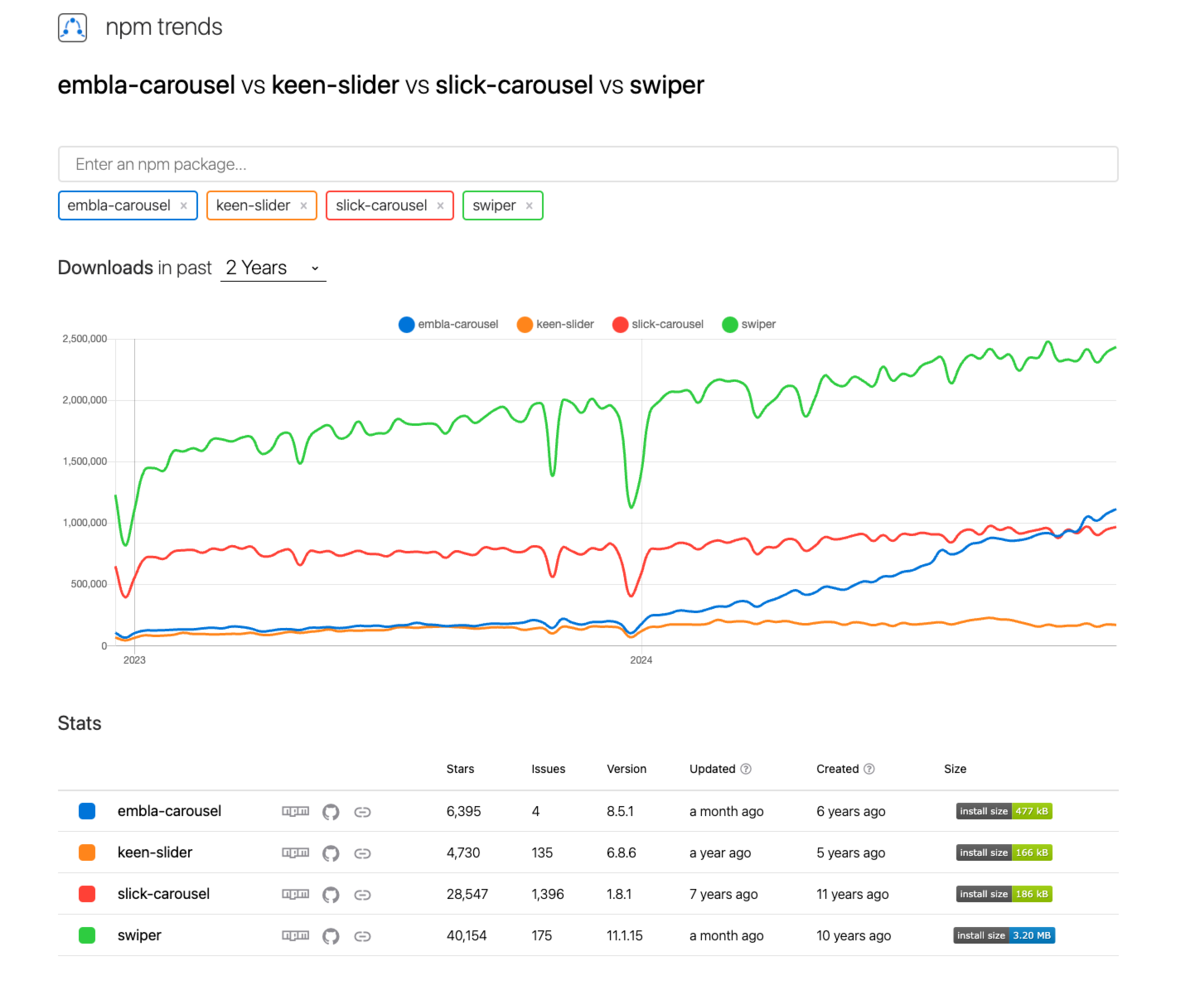The width and height of the screenshot is (1200, 995).
Task: Toggle swiper series in chart legend
Action: pos(749,324)
